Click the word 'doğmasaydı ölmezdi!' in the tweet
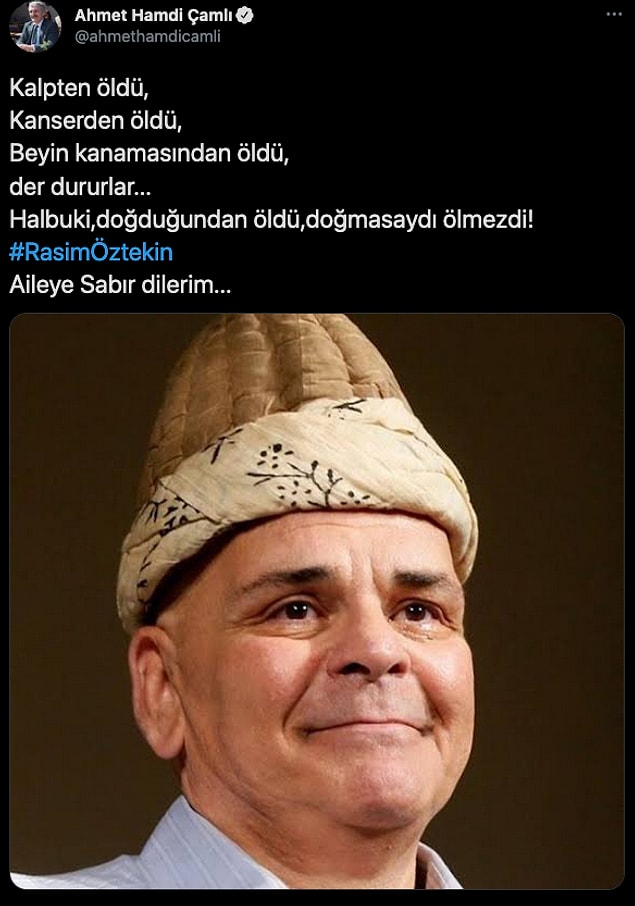 (419, 220)
